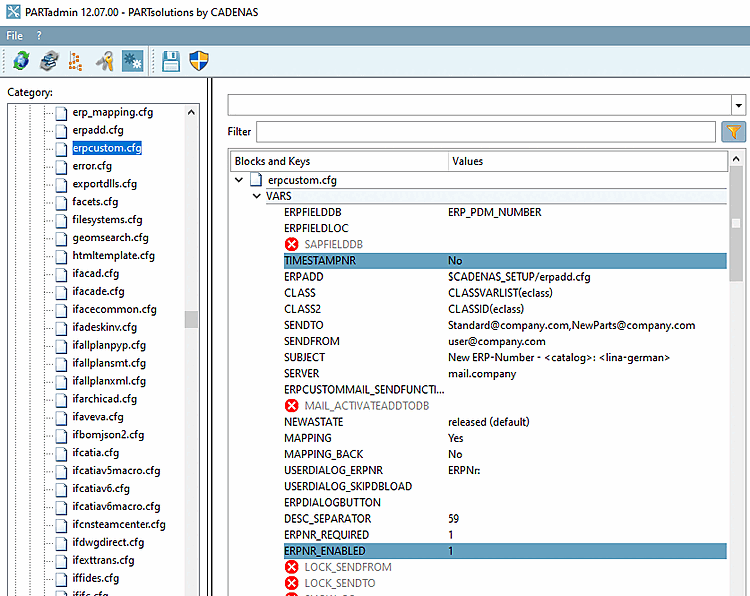The width and height of the screenshot is (750, 596).
Task: Click the admin shield icon
Action: tap(199, 61)
